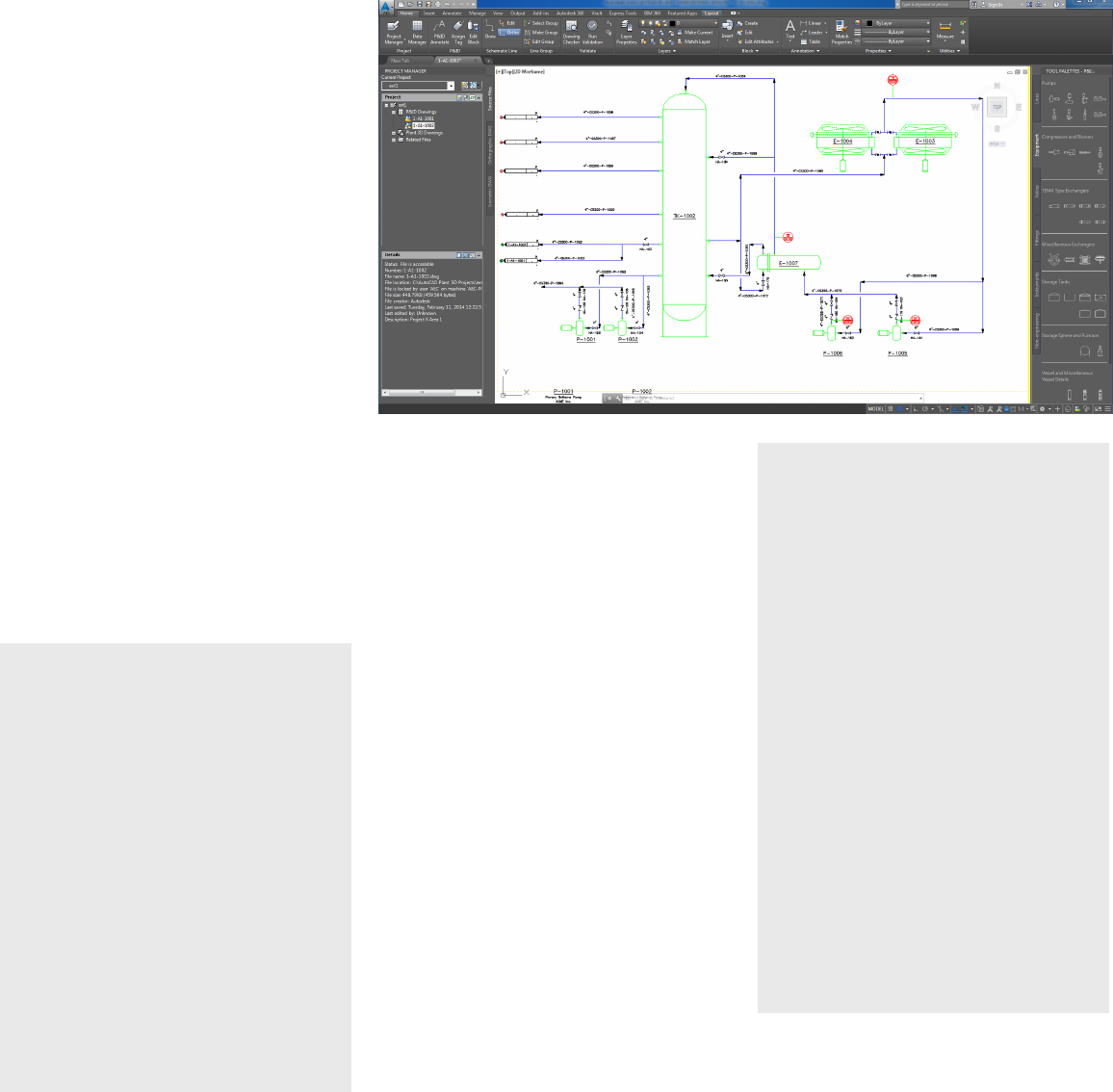The image size is (1113, 1092).
Task: Select the P&ID Annotate tool
Action: (x=439, y=33)
